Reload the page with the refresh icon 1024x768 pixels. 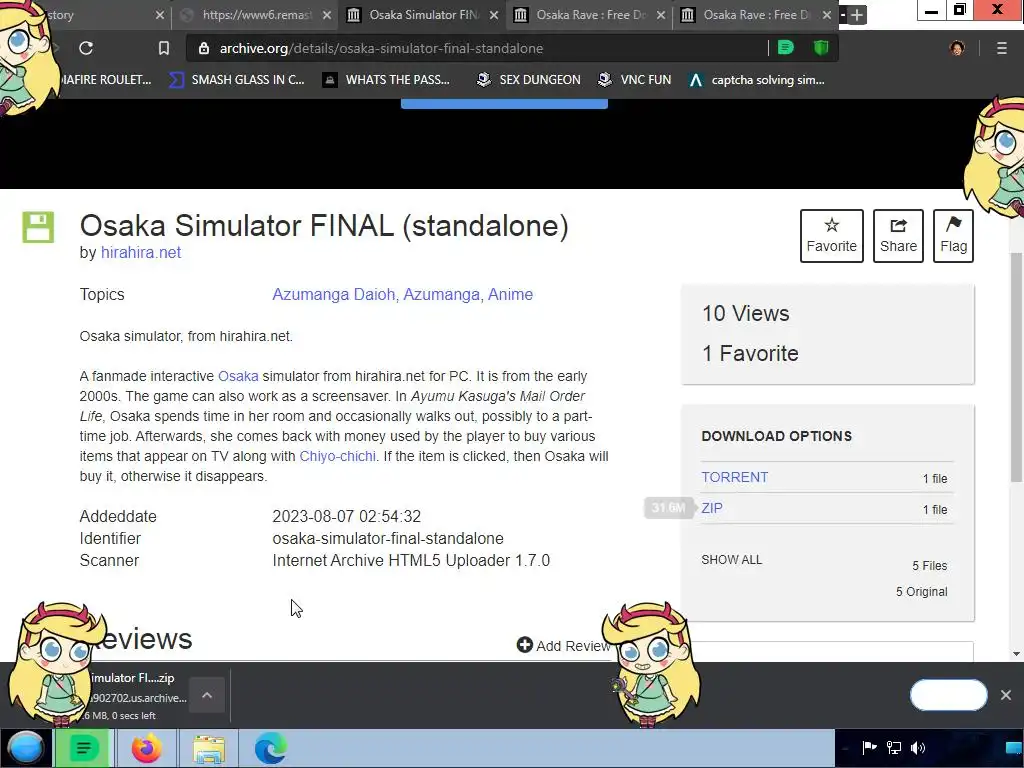86,48
